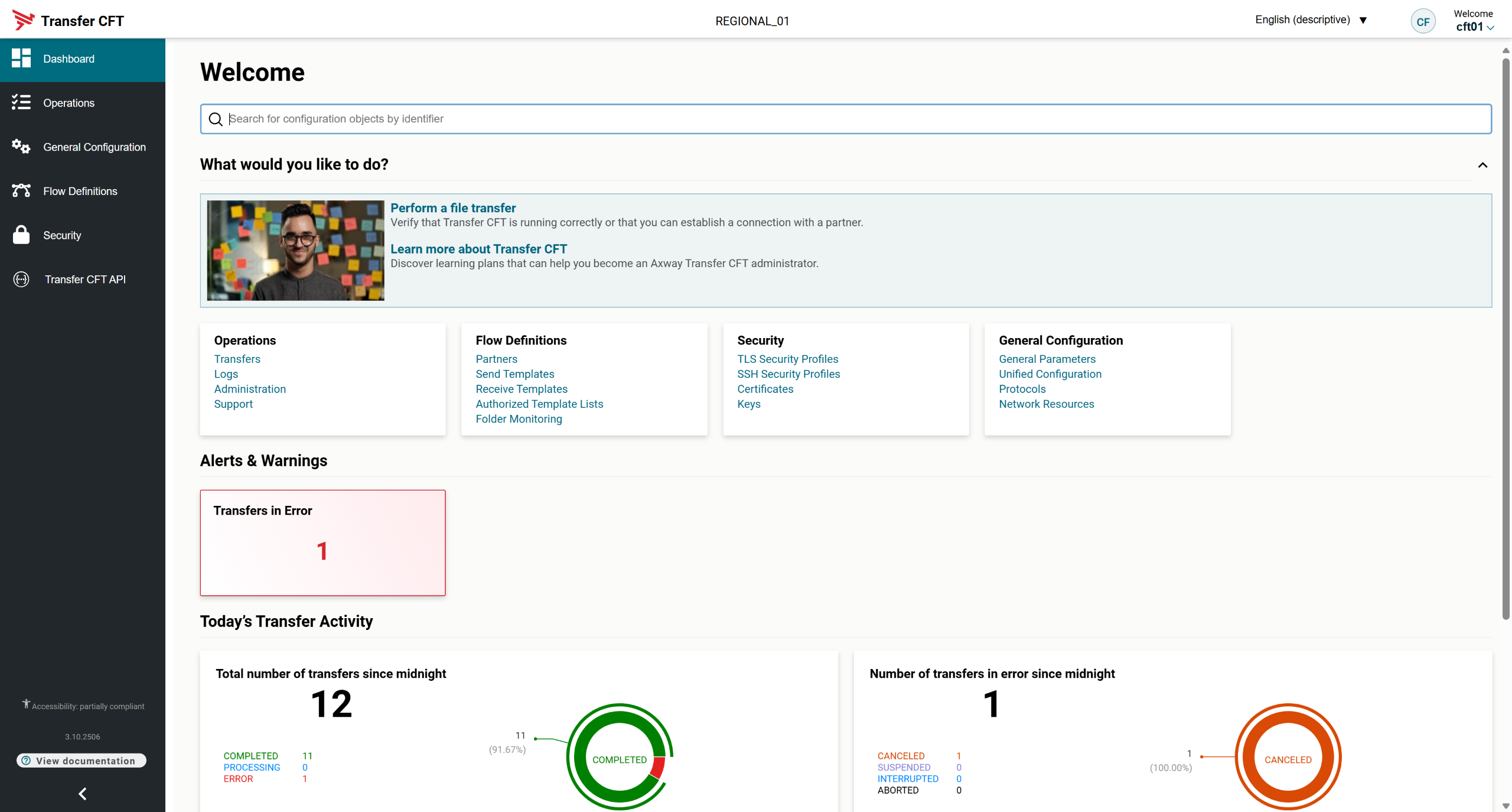Image resolution: width=1512 pixels, height=812 pixels.
Task: Click the Flow Definitions sidebar icon
Action: pyautogui.click(x=21, y=190)
